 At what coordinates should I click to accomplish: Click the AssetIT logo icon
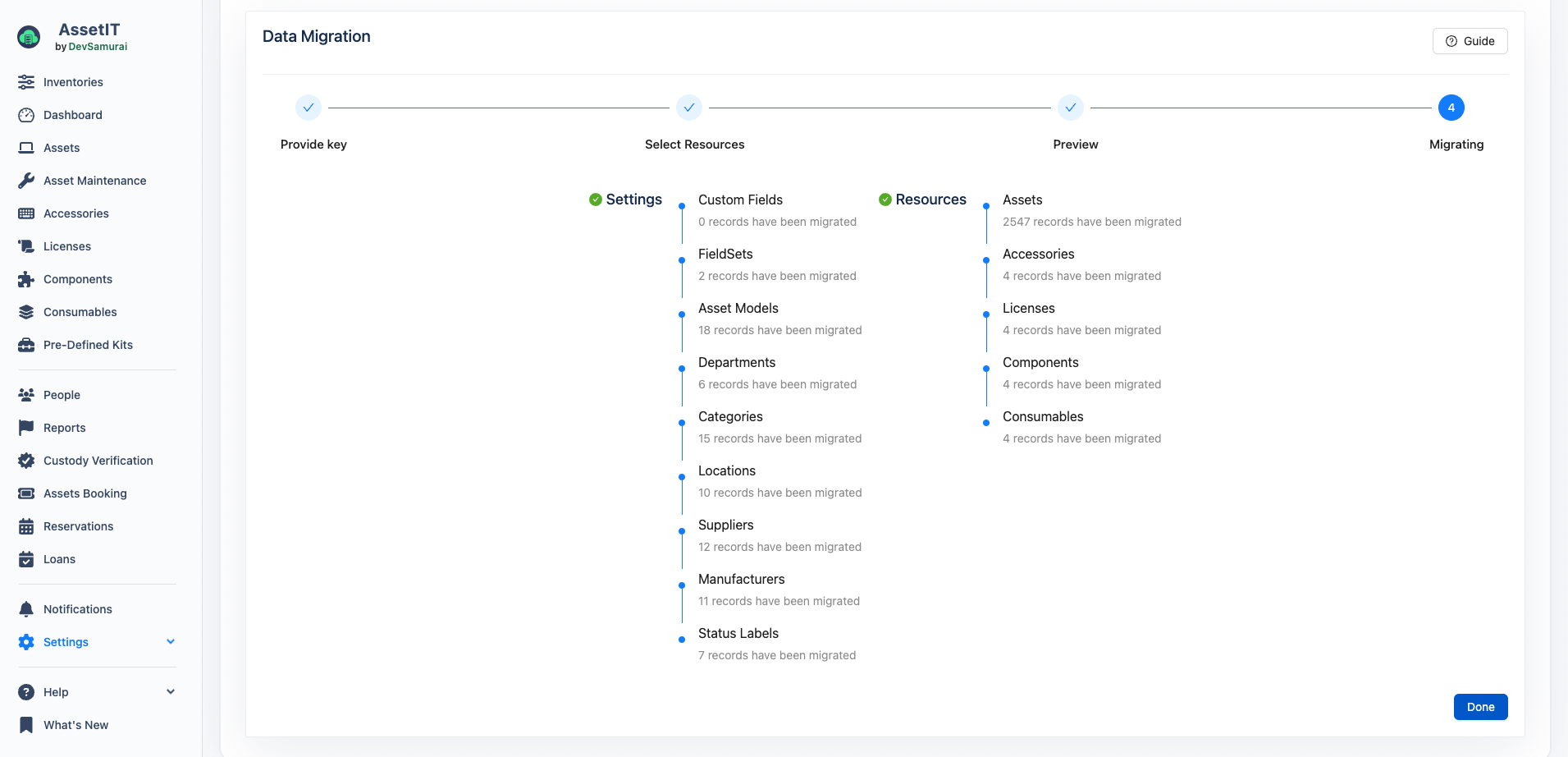(29, 37)
